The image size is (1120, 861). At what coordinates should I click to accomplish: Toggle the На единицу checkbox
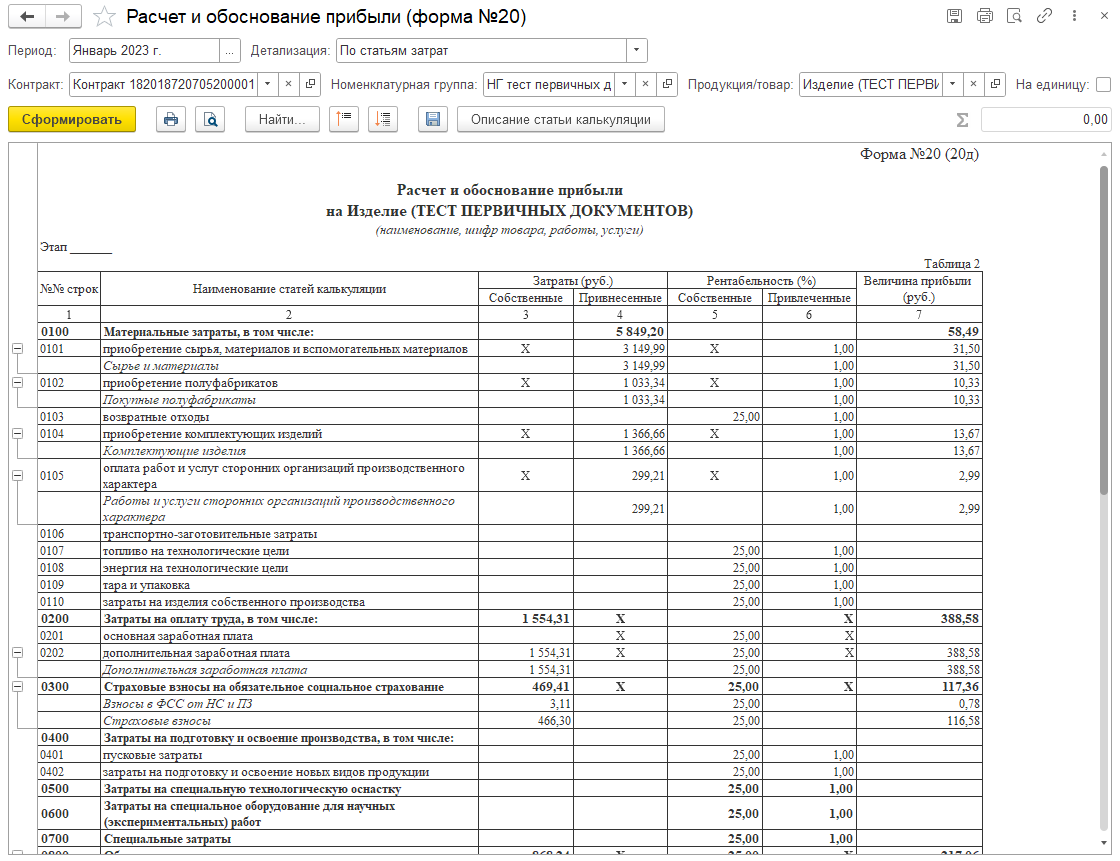pyautogui.click(x=1104, y=84)
